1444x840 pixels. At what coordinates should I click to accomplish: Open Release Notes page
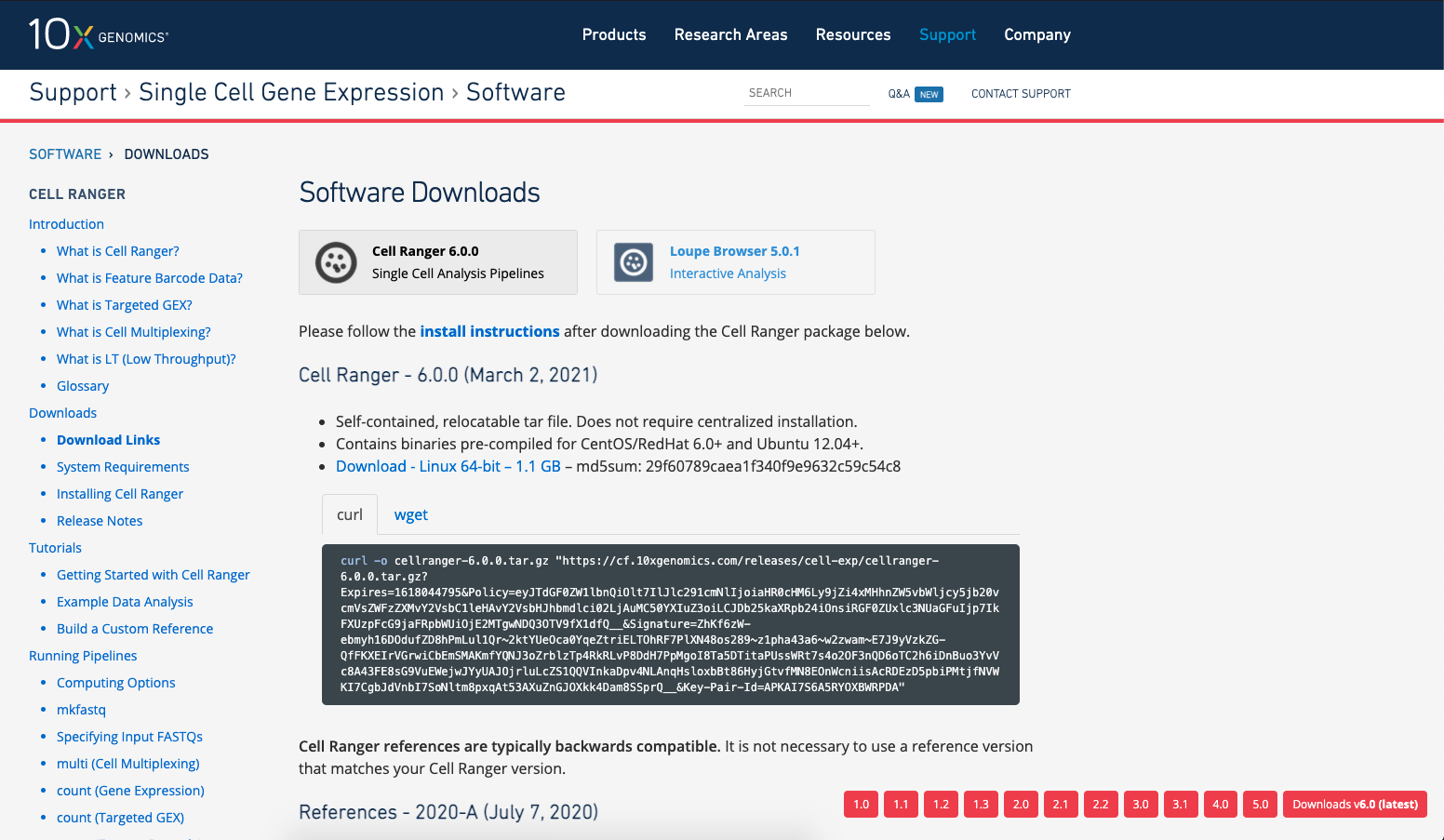(100, 521)
